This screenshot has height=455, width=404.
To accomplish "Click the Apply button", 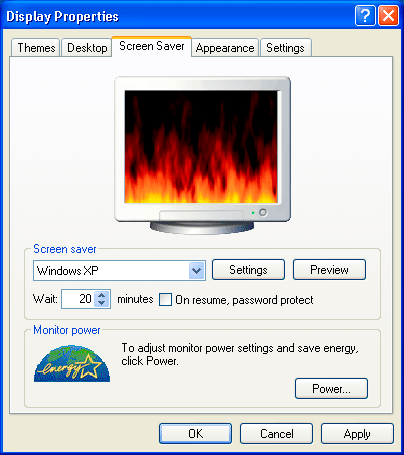I will (357, 434).
